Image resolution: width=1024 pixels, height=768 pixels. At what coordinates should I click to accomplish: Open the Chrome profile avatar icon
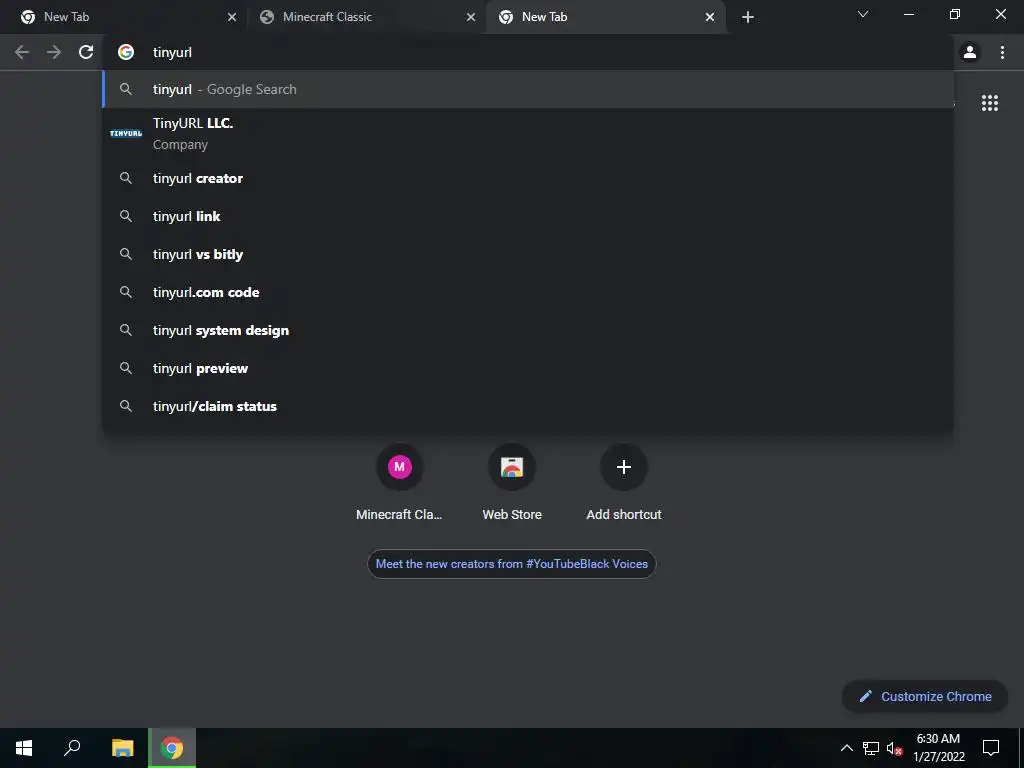pyautogui.click(x=970, y=52)
